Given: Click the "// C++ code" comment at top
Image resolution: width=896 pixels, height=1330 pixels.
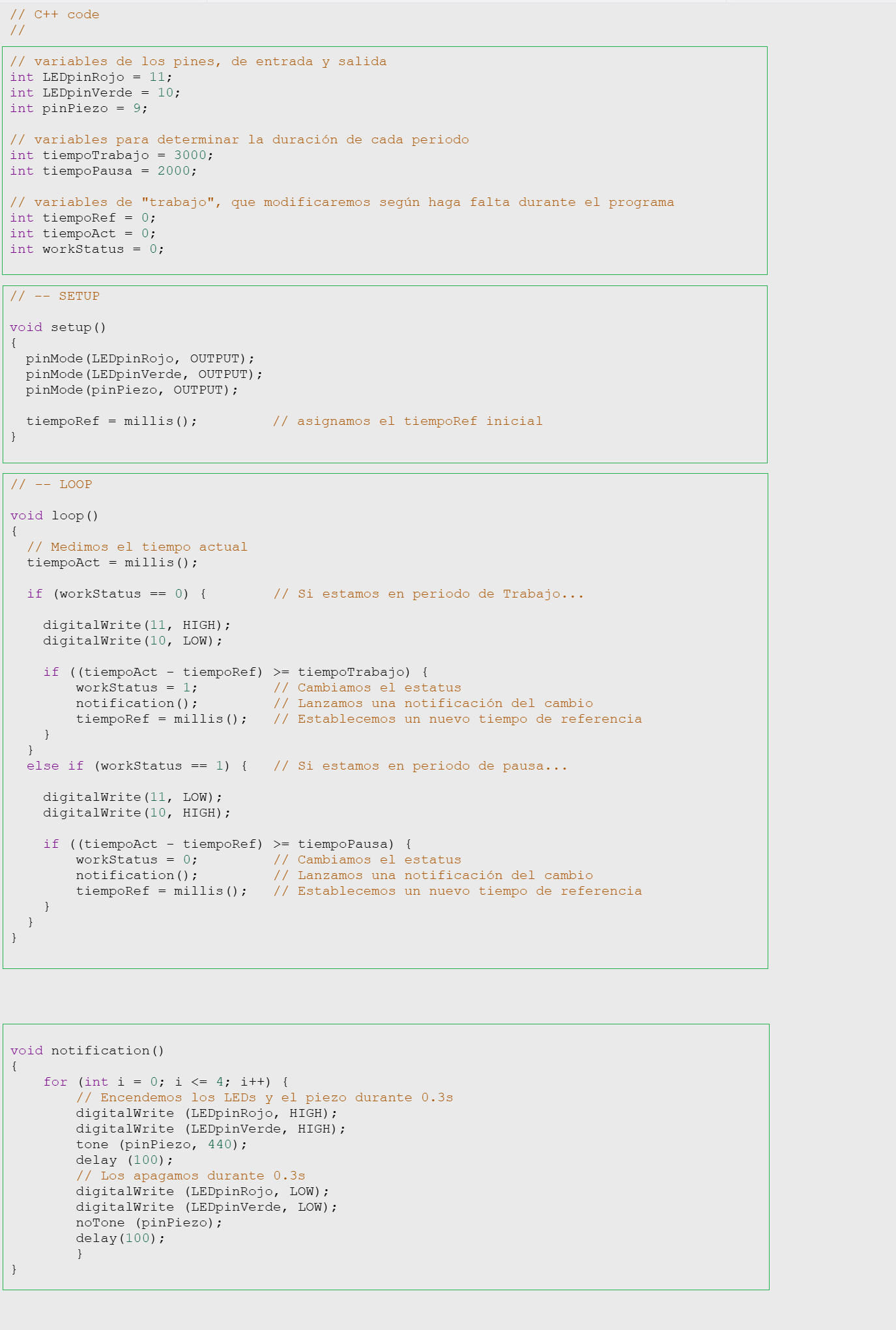Looking at the screenshot, I should (x=55, y=14).
